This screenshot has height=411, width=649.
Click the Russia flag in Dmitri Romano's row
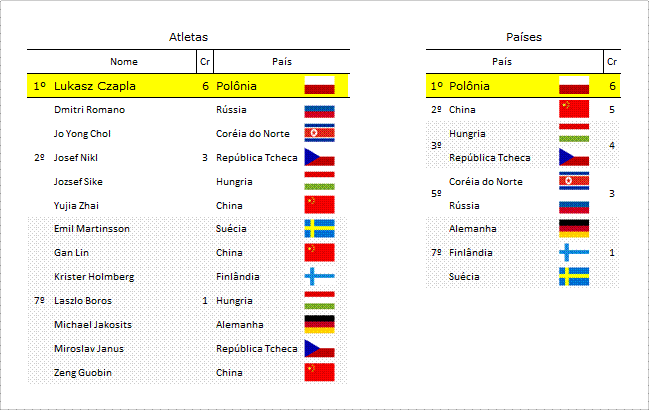(x=320, y=112)
